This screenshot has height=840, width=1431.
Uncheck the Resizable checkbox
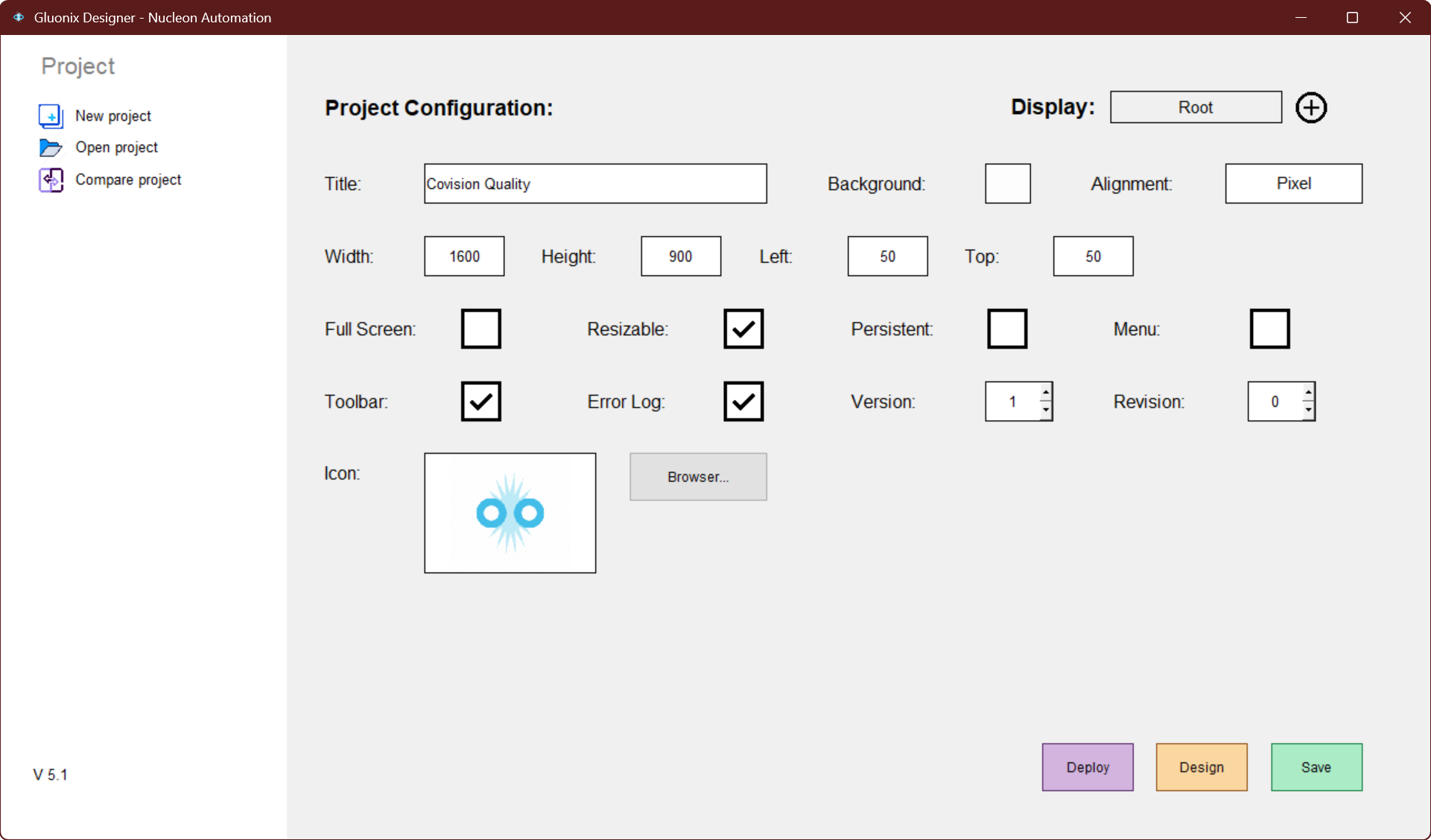(743, 328)
